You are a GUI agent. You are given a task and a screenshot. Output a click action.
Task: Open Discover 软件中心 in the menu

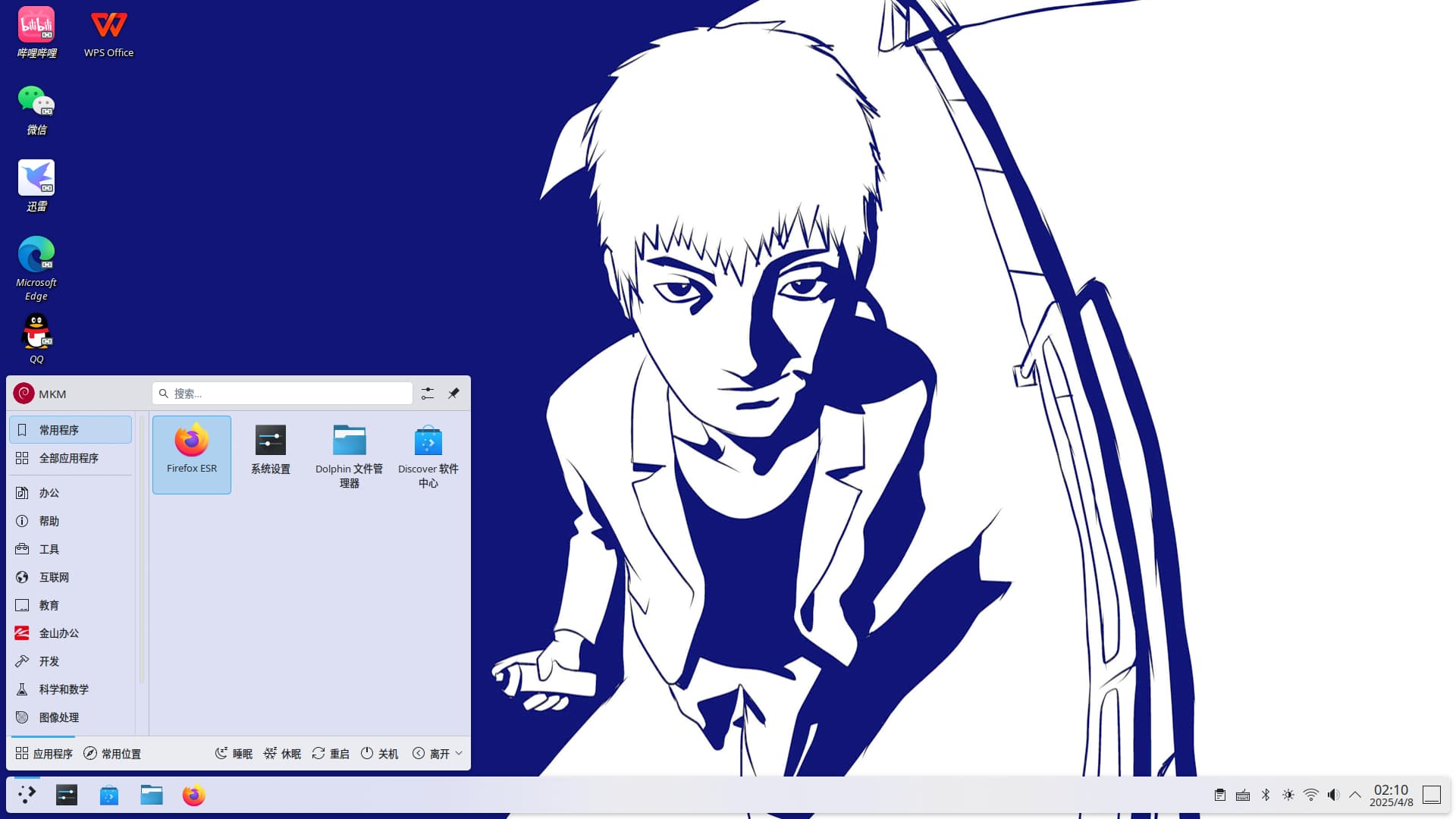(428, 454)
